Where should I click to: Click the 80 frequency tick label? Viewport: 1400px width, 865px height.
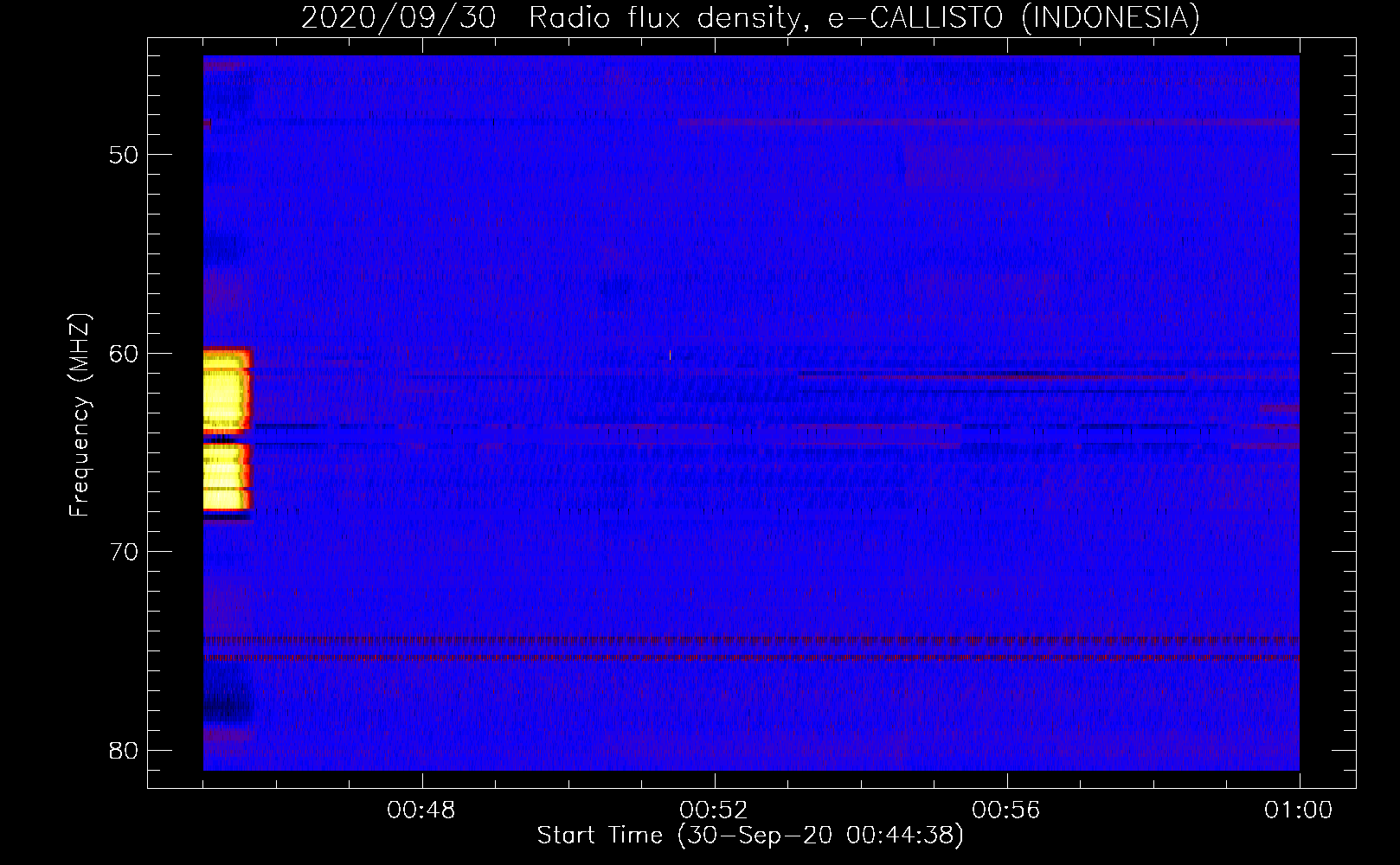124,750
